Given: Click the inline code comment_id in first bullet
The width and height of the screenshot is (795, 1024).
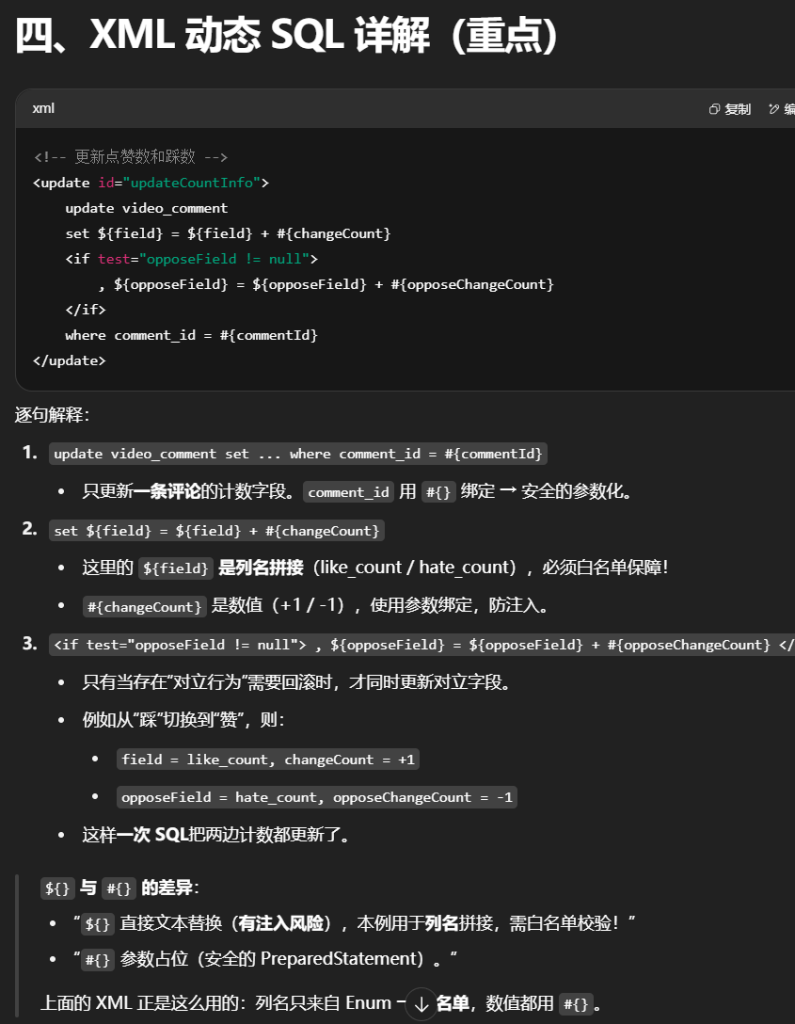Looking at the screenshot, I should [x=349, y=492].
